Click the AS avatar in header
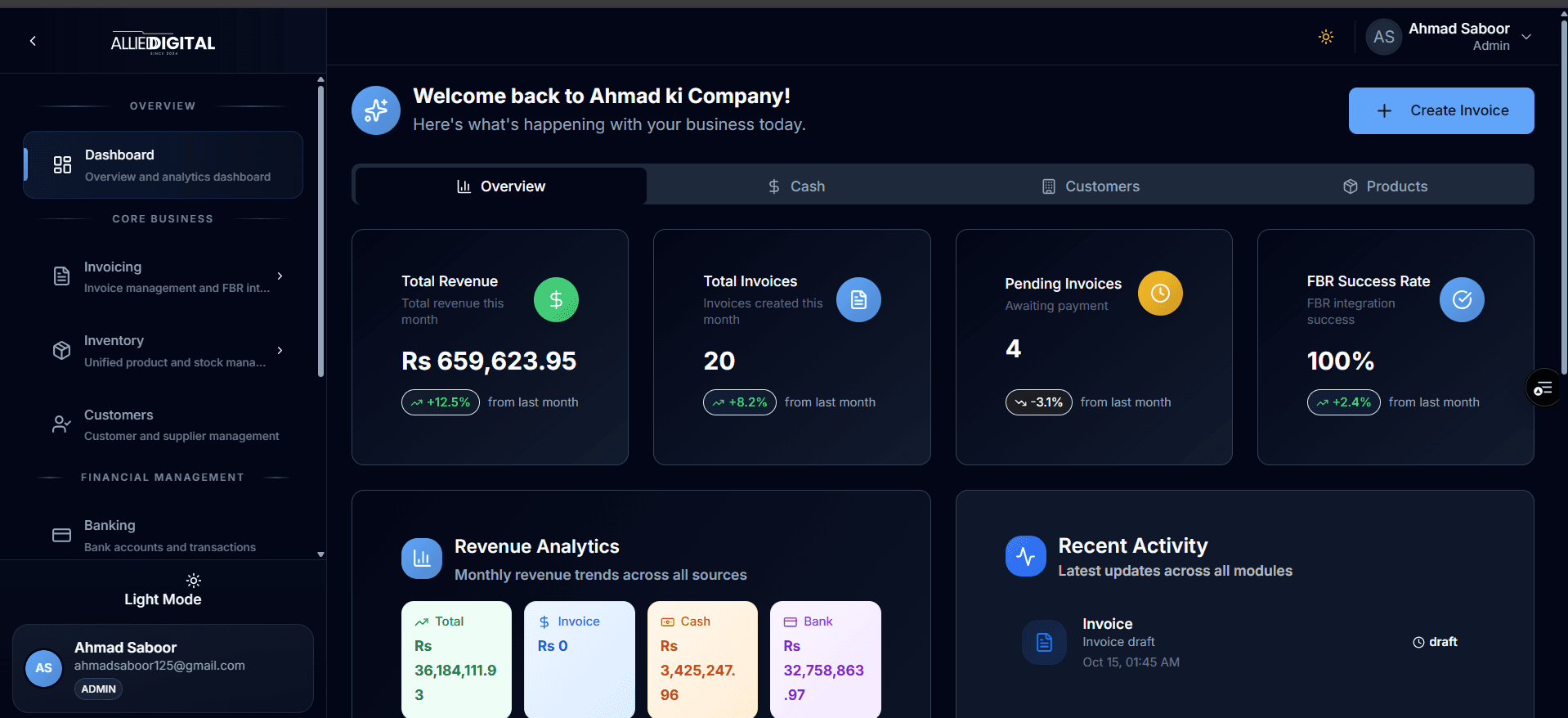The width and height of the screenshot is (1568, 718). point(1384,37)
